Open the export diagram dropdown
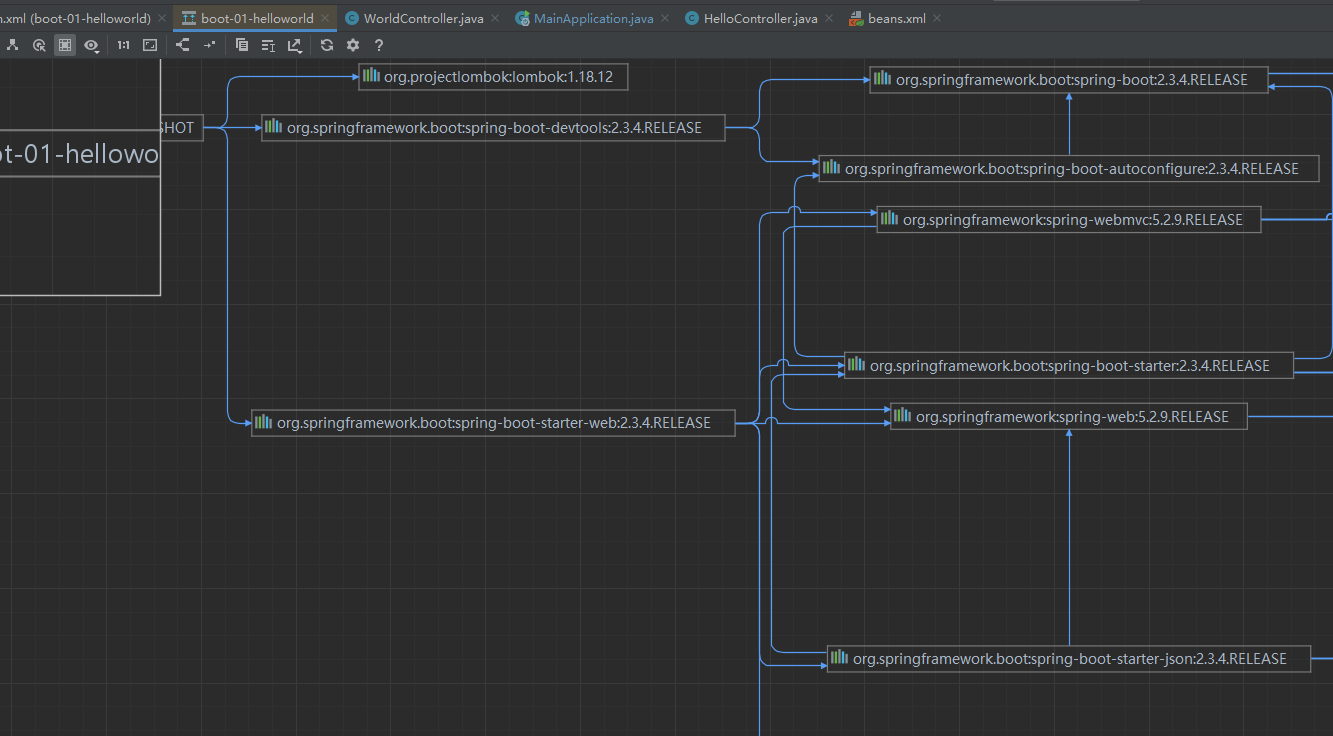Screen dimensions: 1333x736 click(x=295, y=45)
